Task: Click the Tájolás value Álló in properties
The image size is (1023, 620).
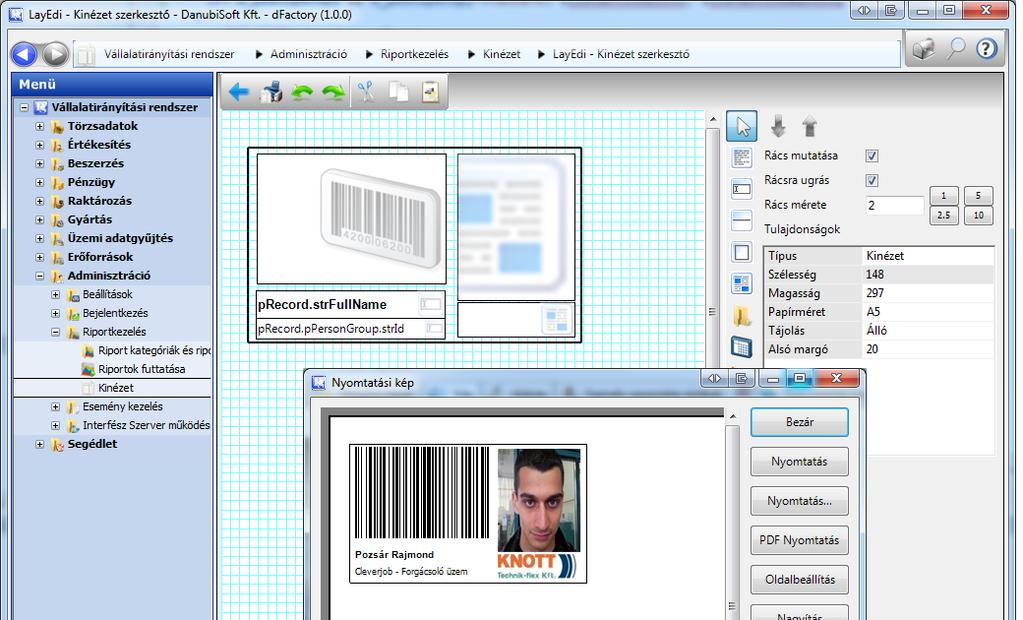Action: [x=876, y=331]
